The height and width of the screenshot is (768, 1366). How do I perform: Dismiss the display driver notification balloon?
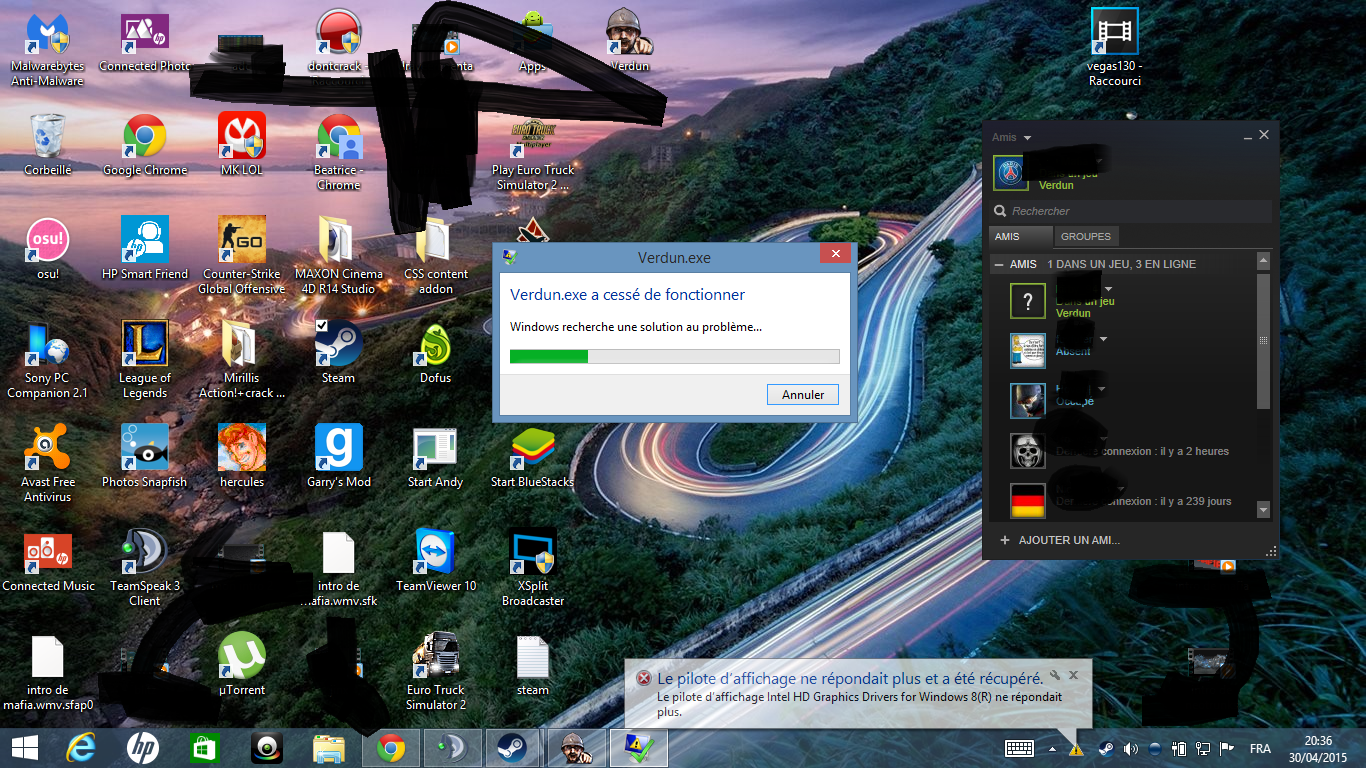point(1073,675)
